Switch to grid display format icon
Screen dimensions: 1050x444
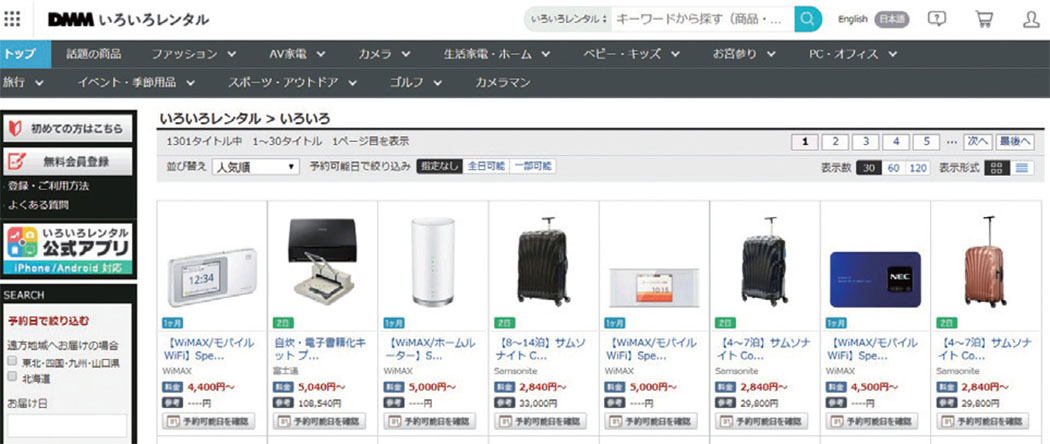tap(996, 168)
